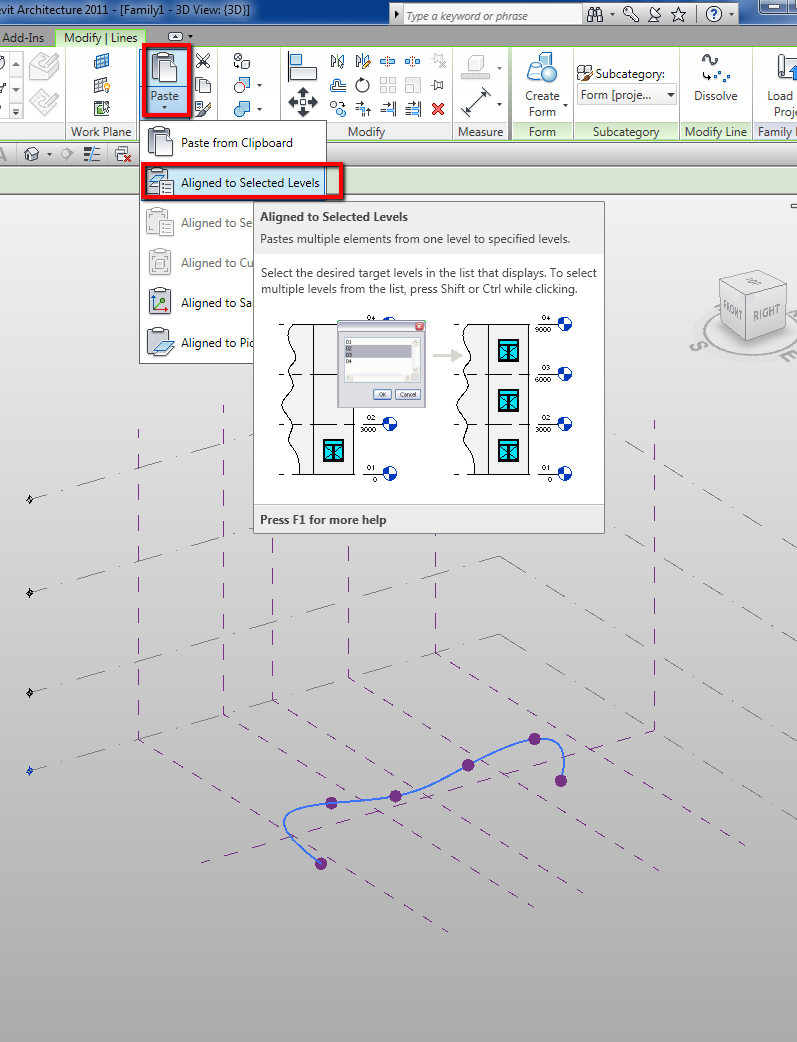The width and height of the screenshot is (797, 1042).
Task: Choose Aligned to Selected Levels menu item
Action: [x=233, y=183]
